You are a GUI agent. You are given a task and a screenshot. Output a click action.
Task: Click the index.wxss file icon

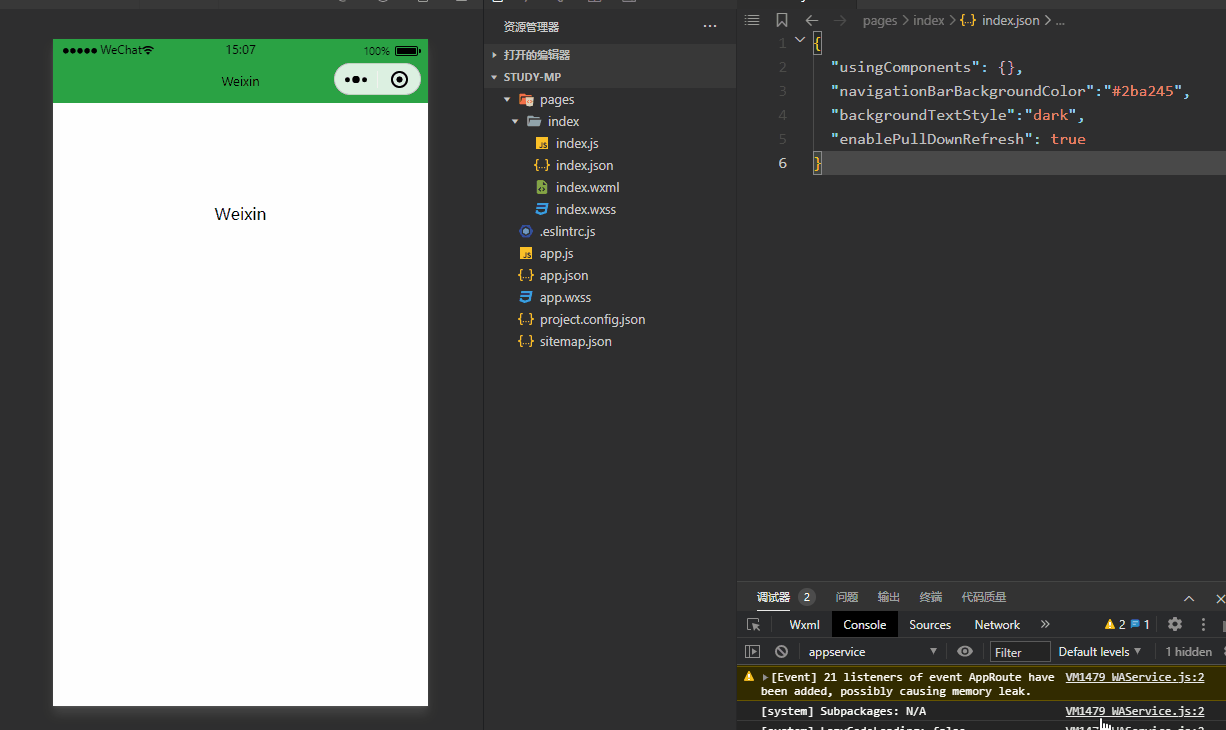tap(542, 209)
